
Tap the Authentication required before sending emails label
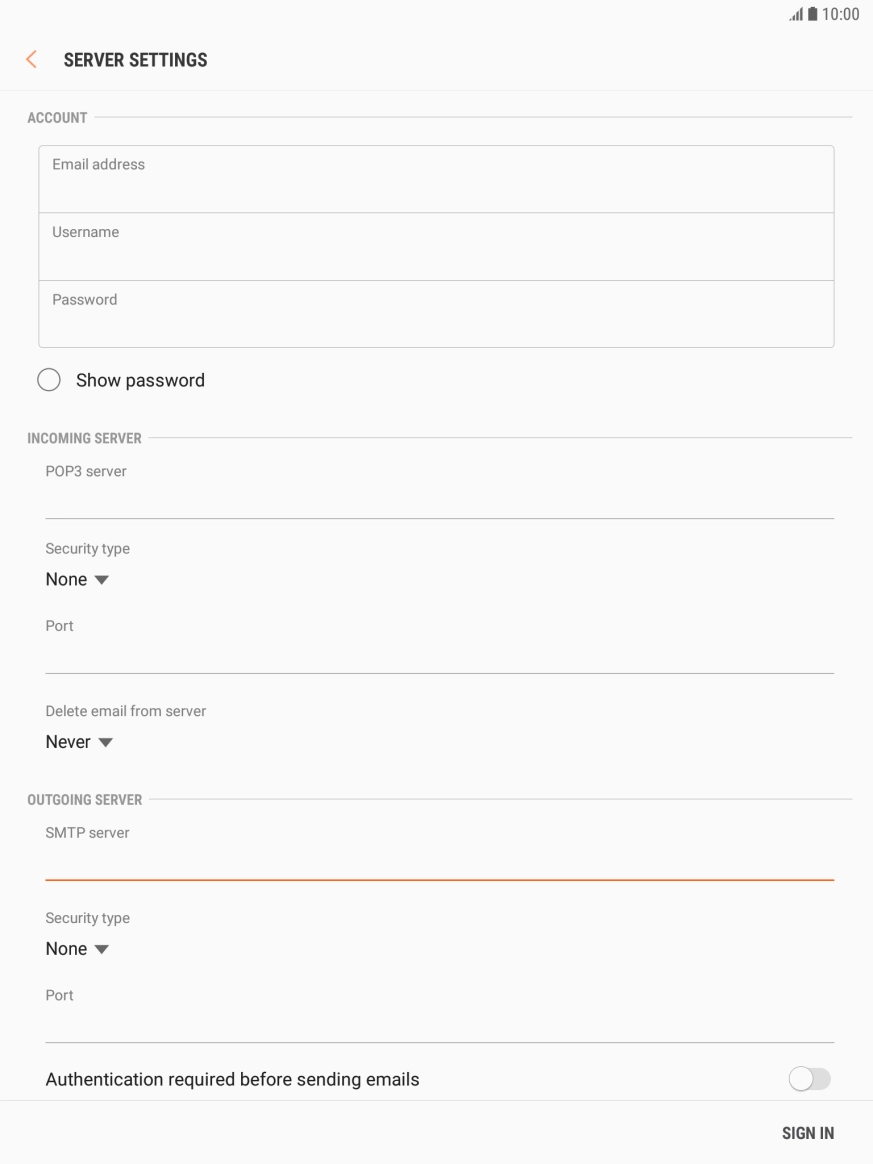pyautogui.click(x=232, y=1079)
